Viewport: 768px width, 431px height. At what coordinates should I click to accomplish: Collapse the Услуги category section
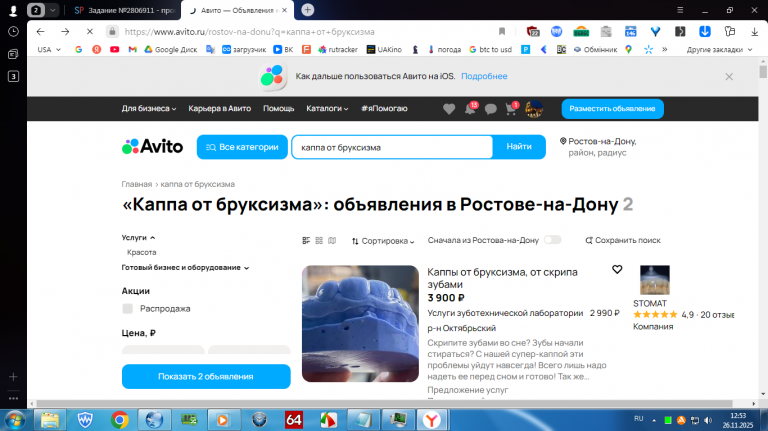point(139,238)
